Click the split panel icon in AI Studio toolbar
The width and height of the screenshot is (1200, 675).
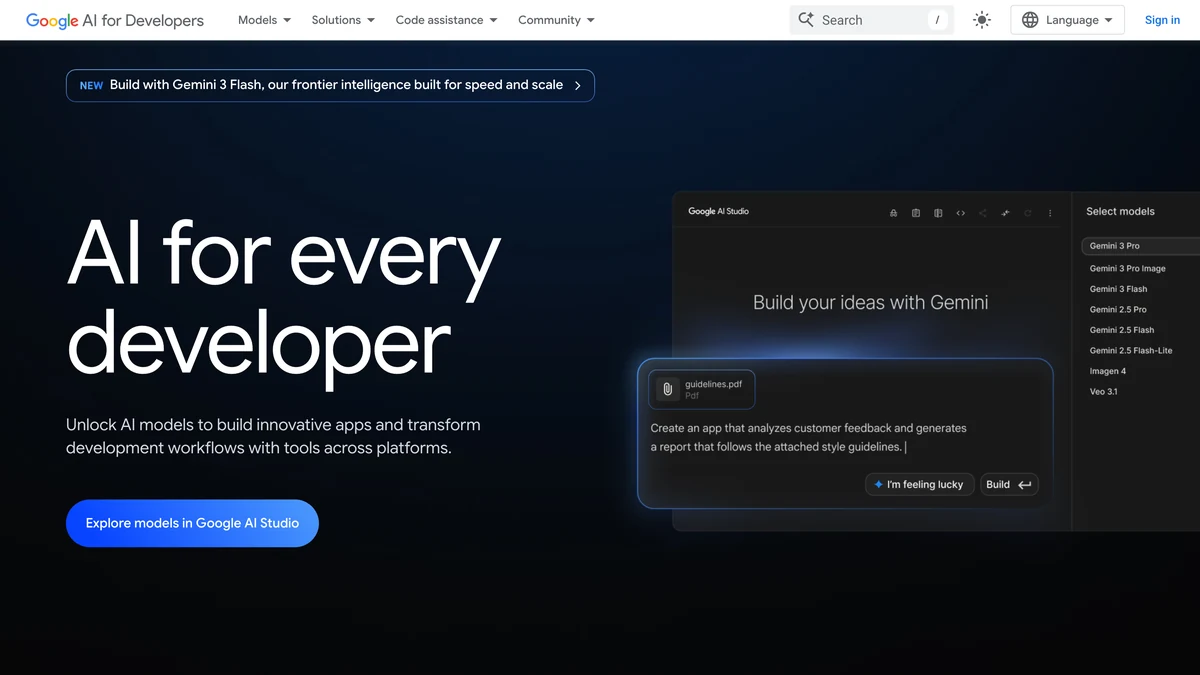(938, 213)
